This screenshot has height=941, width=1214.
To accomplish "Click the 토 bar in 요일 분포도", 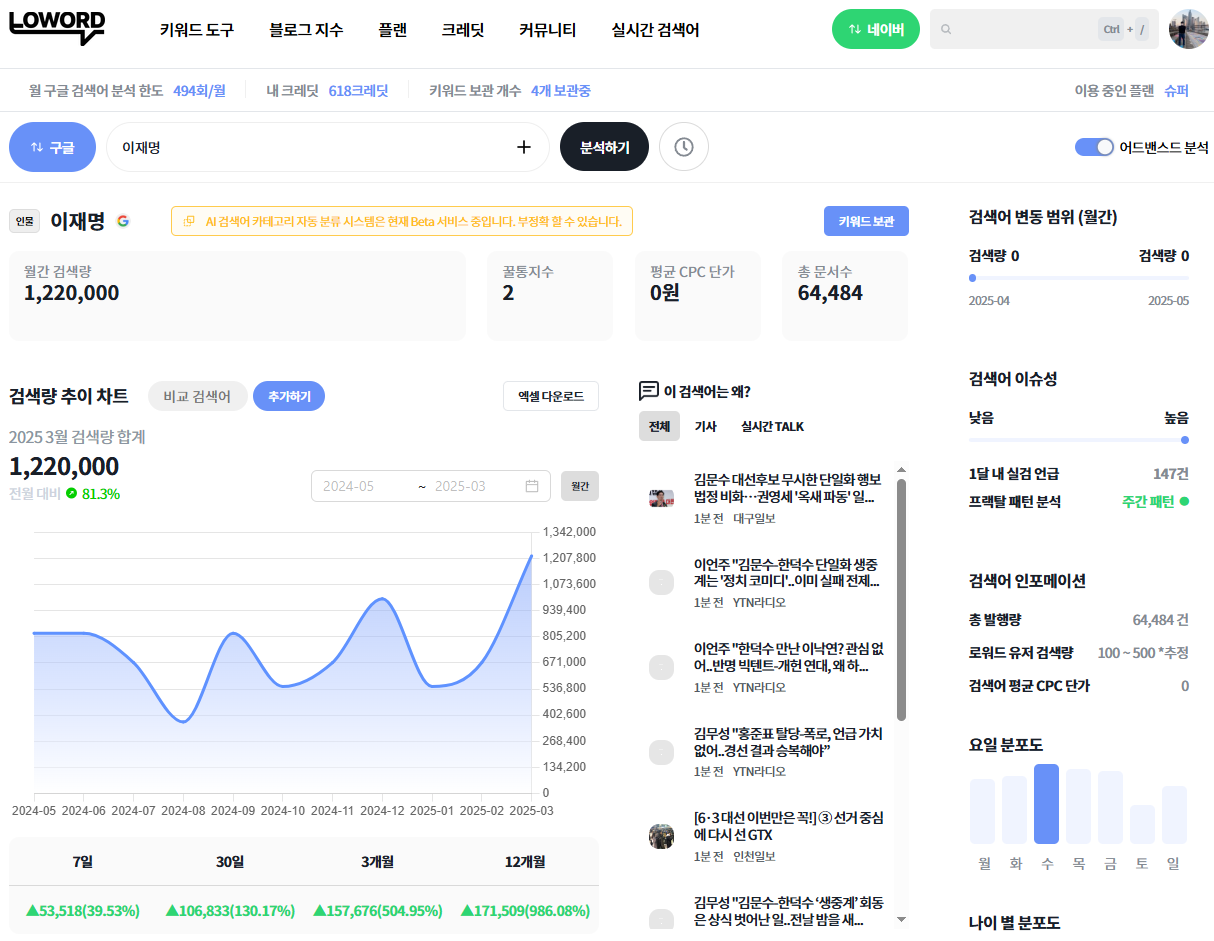I will (1143, 824).
